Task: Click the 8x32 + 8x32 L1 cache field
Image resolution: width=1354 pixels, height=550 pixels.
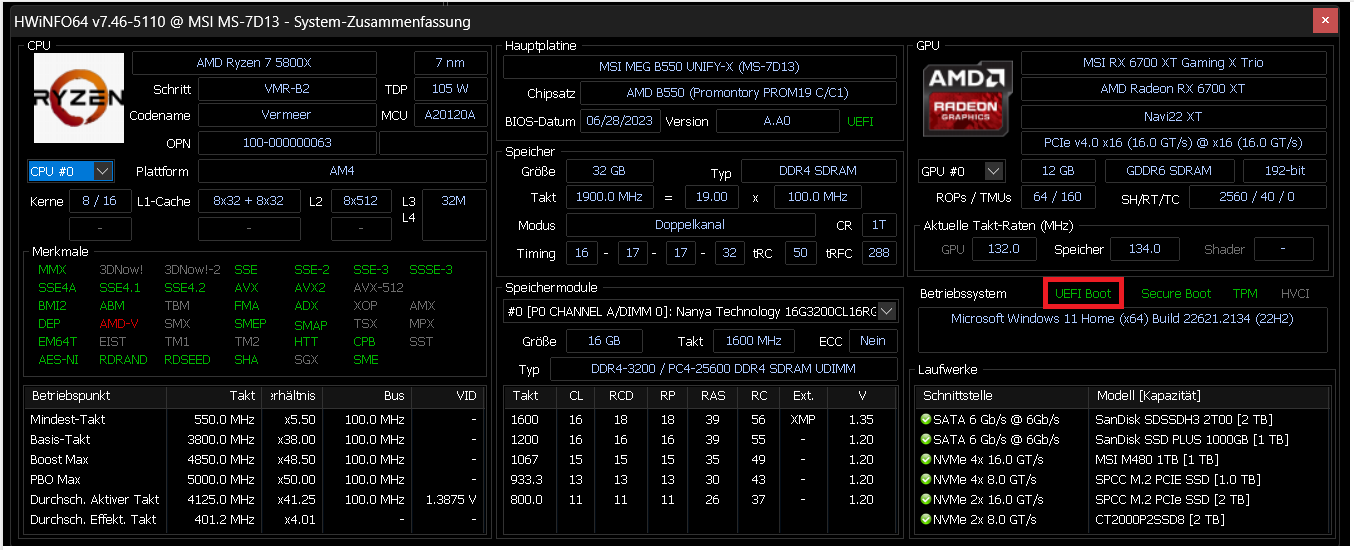Action: (x=248, y=201)
